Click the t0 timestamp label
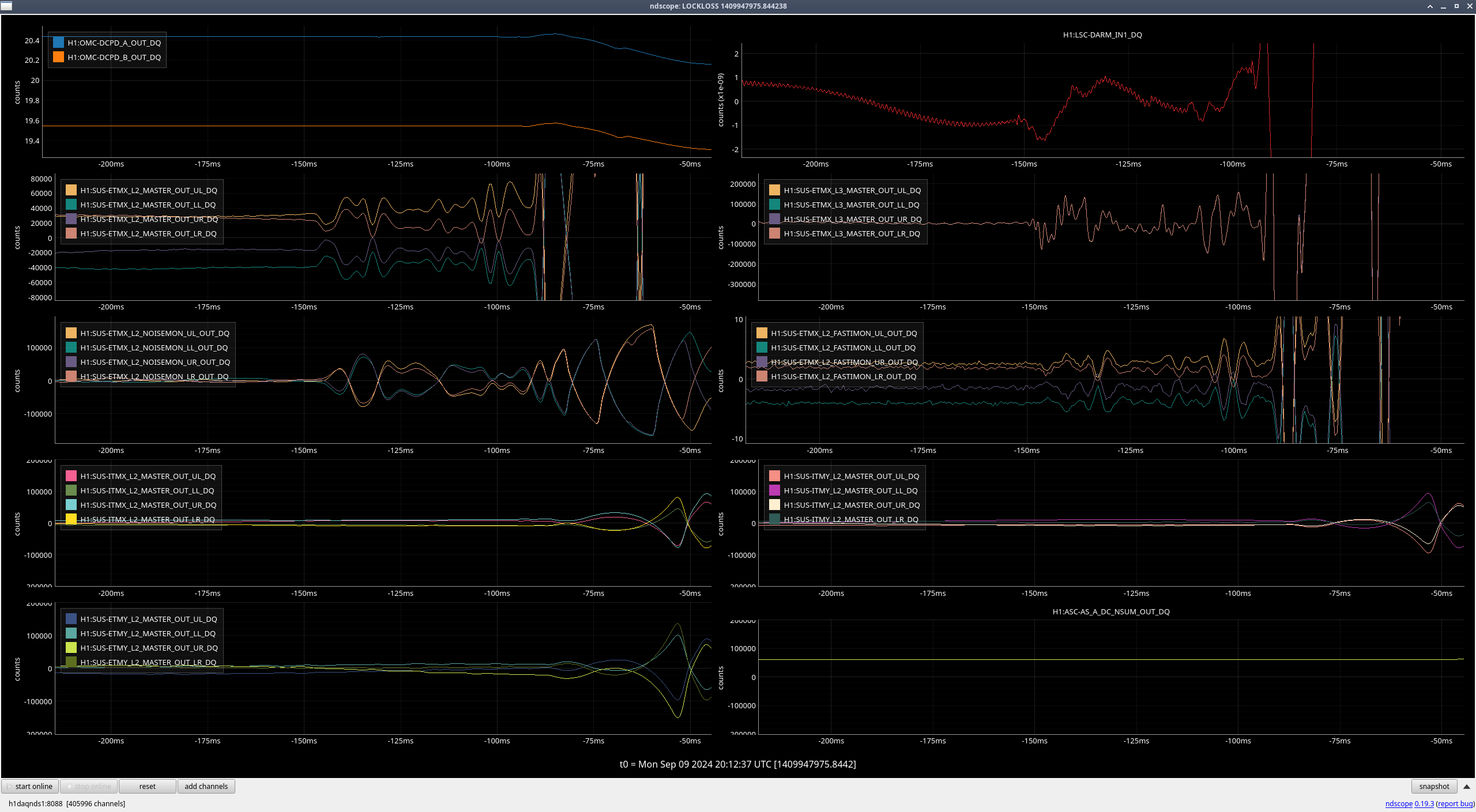The width and height of the screenshot is (1476, 812). (738, 764)
